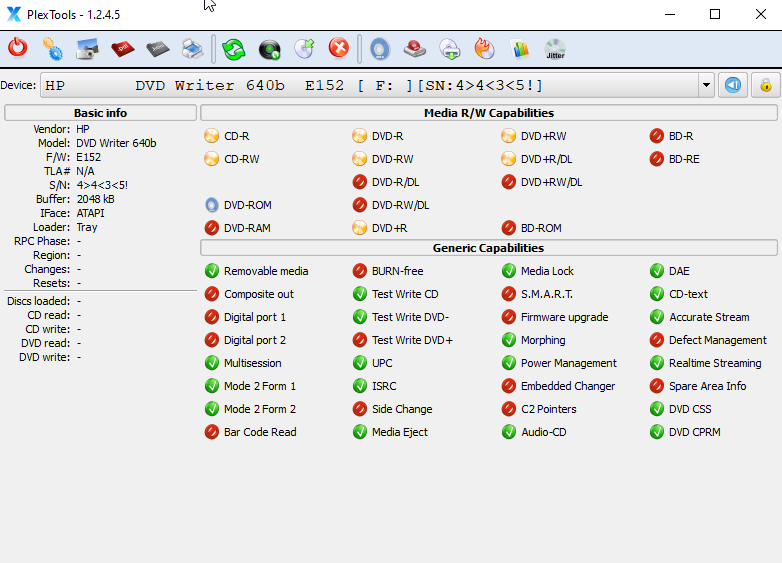Click the HP DVD Writer device field
The height and width of the screenshot is (563, 782).
click(370, 85)
